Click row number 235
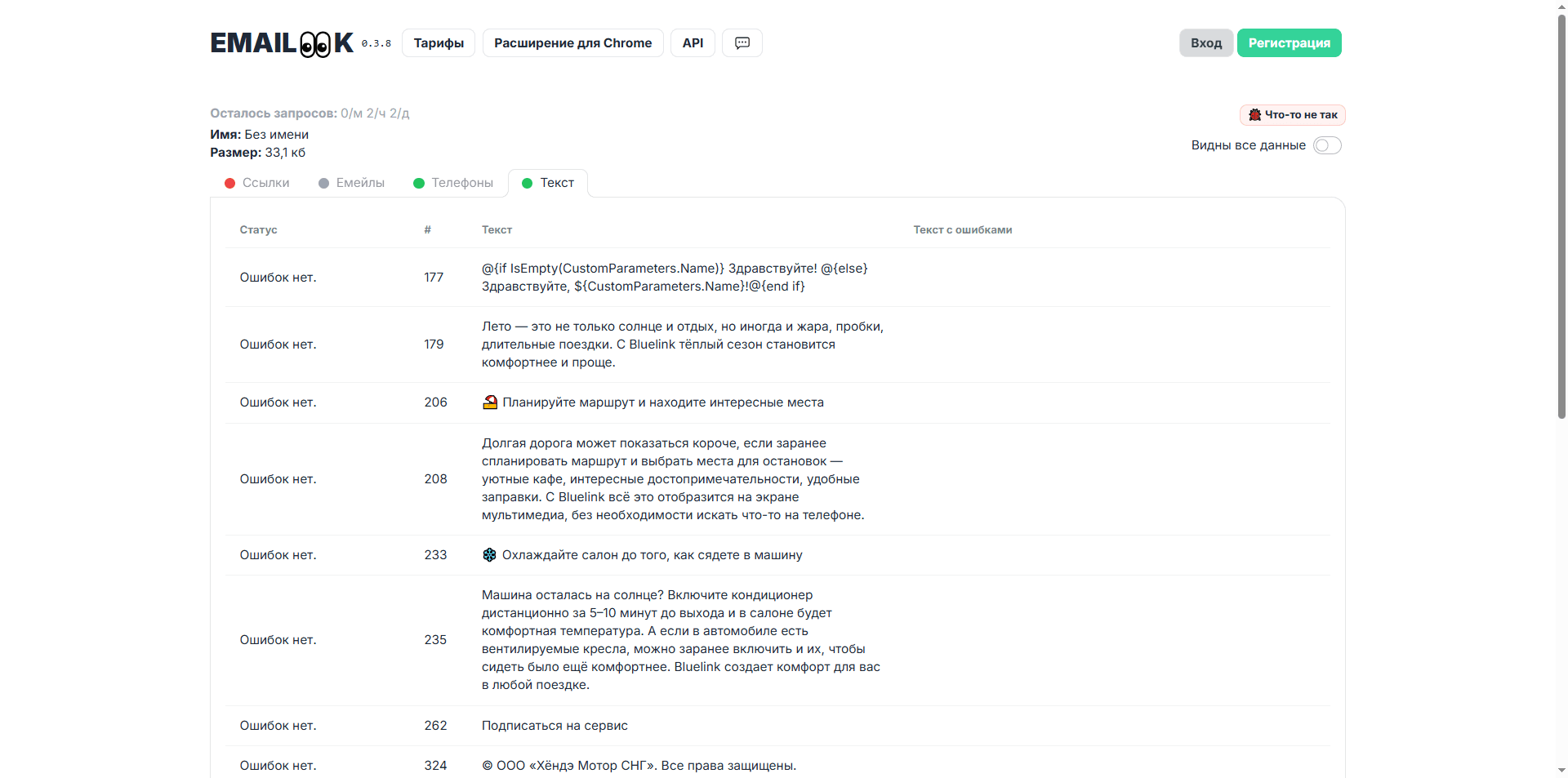Screen dimensions: 1568x778 436,640
